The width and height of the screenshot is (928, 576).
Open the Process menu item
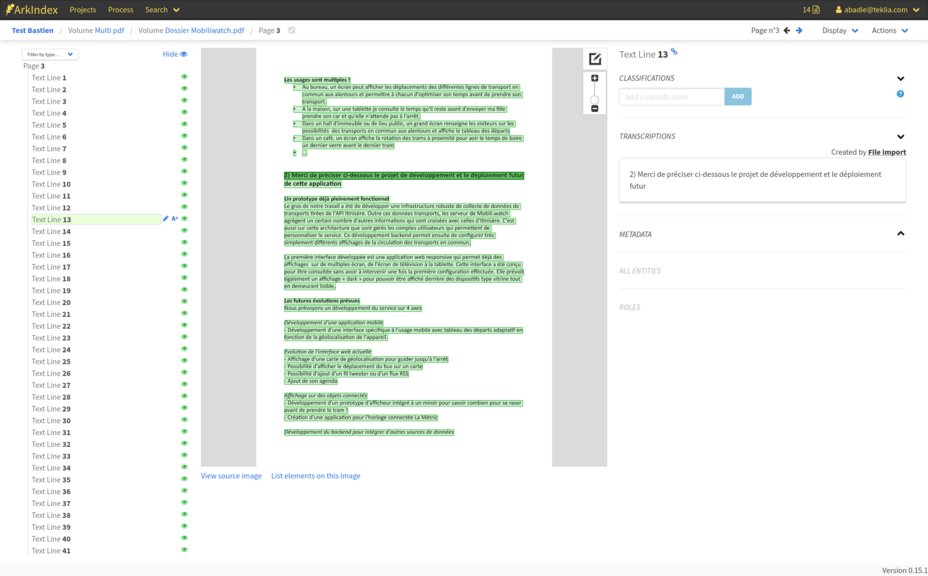121,10
